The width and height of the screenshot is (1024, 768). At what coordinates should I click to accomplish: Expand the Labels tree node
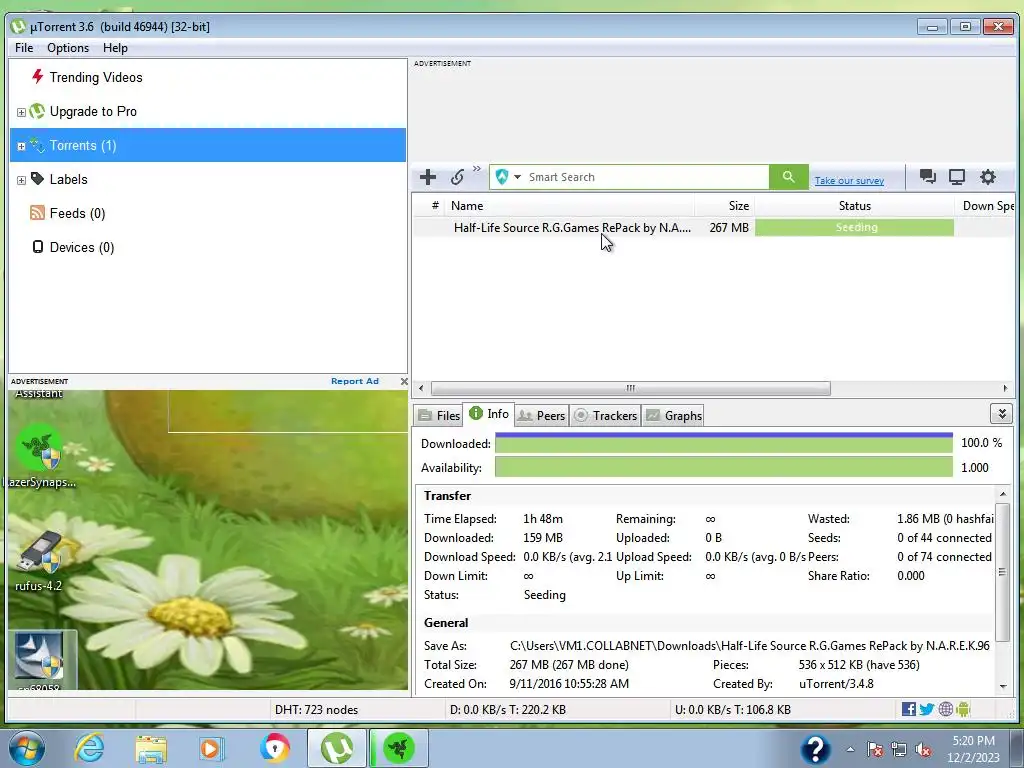pyautogui.click(x=21, y=180)
